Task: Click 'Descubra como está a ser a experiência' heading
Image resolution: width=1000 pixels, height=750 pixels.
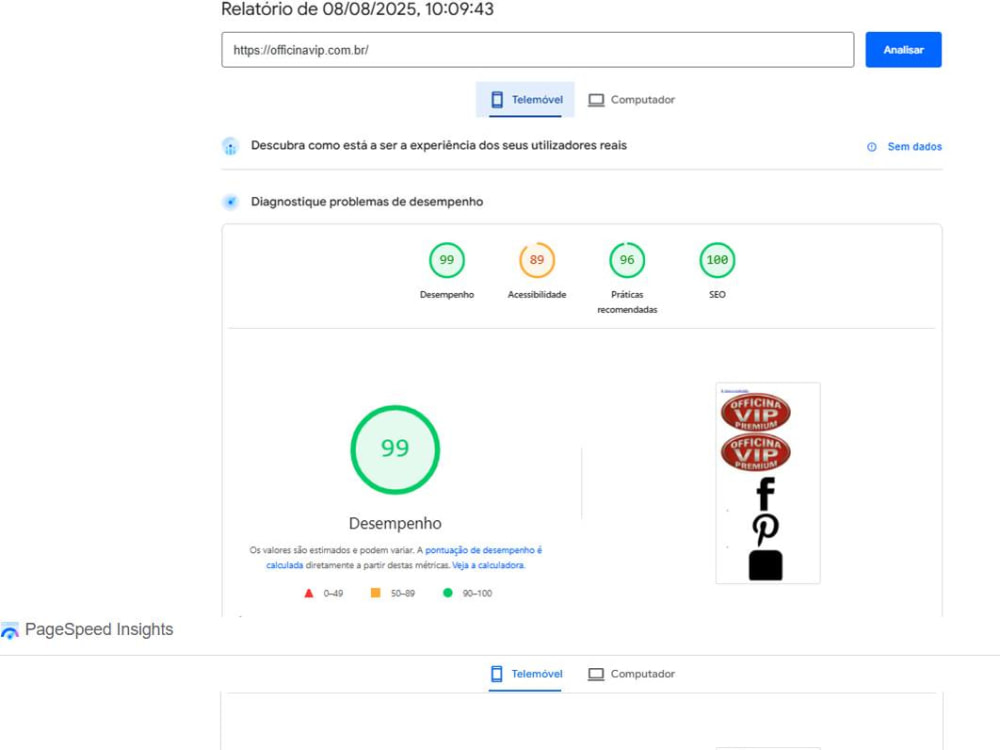Action: point(439,145)
